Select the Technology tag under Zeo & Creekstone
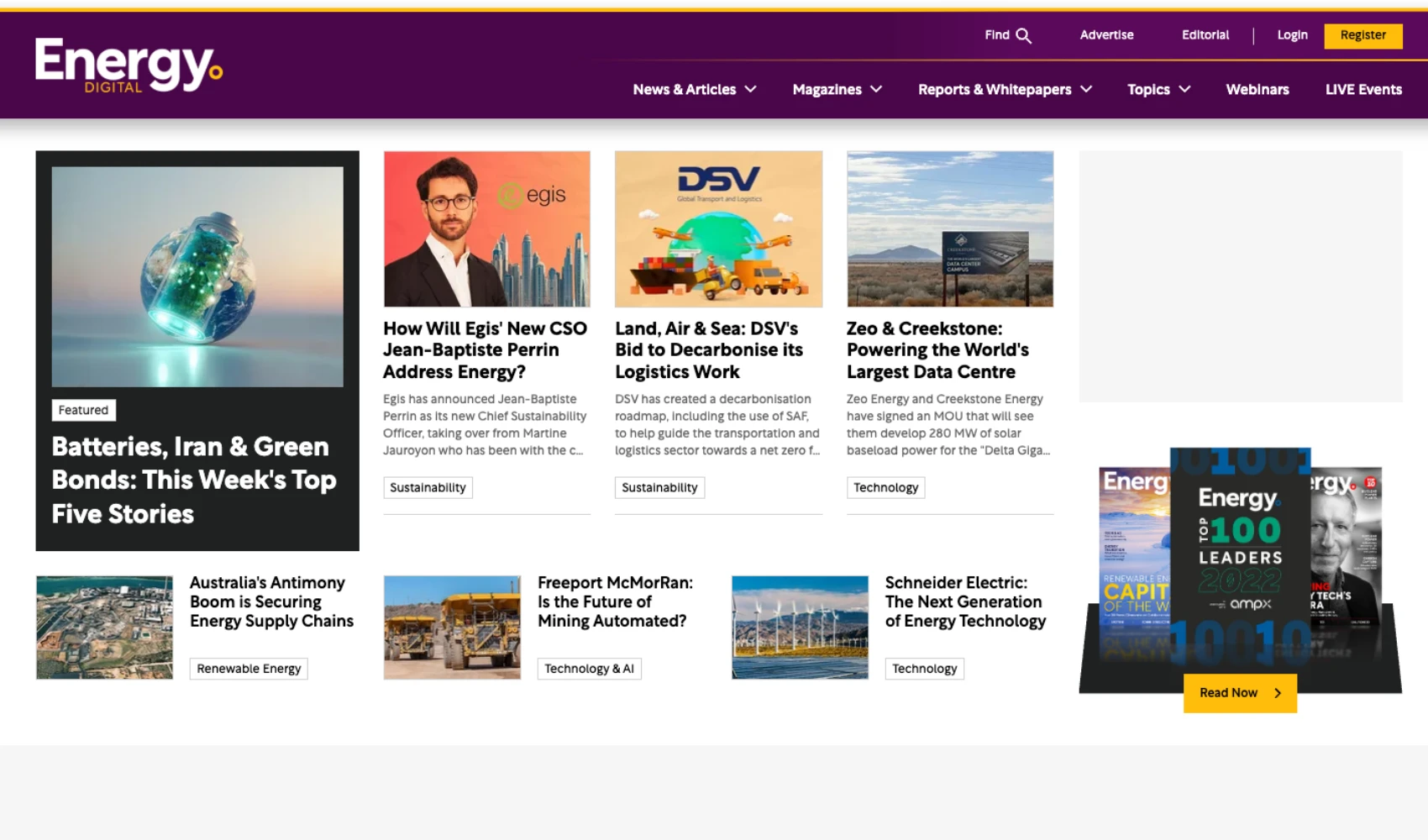This screenshot has width=1428, height=840. pyautogui.click(x=885, y=487)
